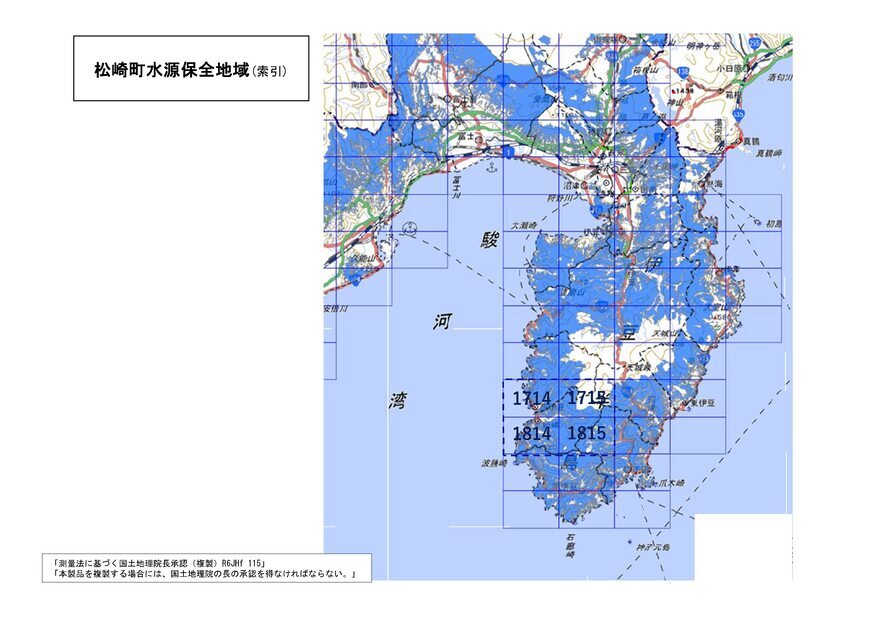Image resolution: width=877 pixels, height=620 pixels.
Task: Click the large 駿 bay character
Action: click(490, 240)
